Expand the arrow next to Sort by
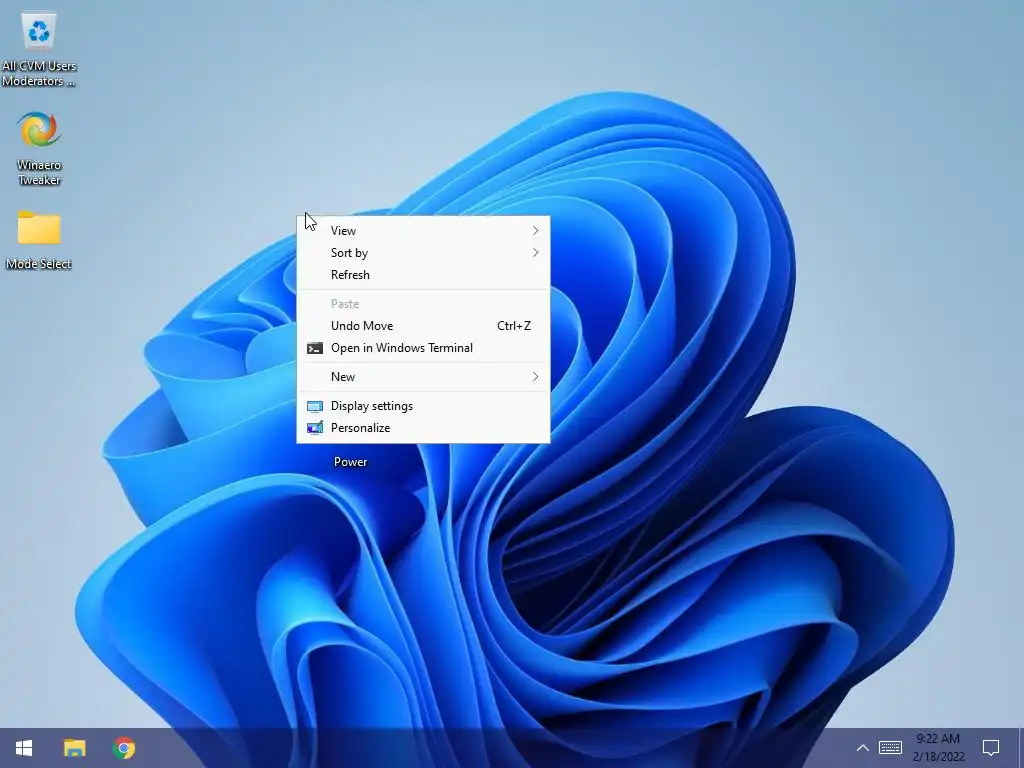 click(536, 253)
